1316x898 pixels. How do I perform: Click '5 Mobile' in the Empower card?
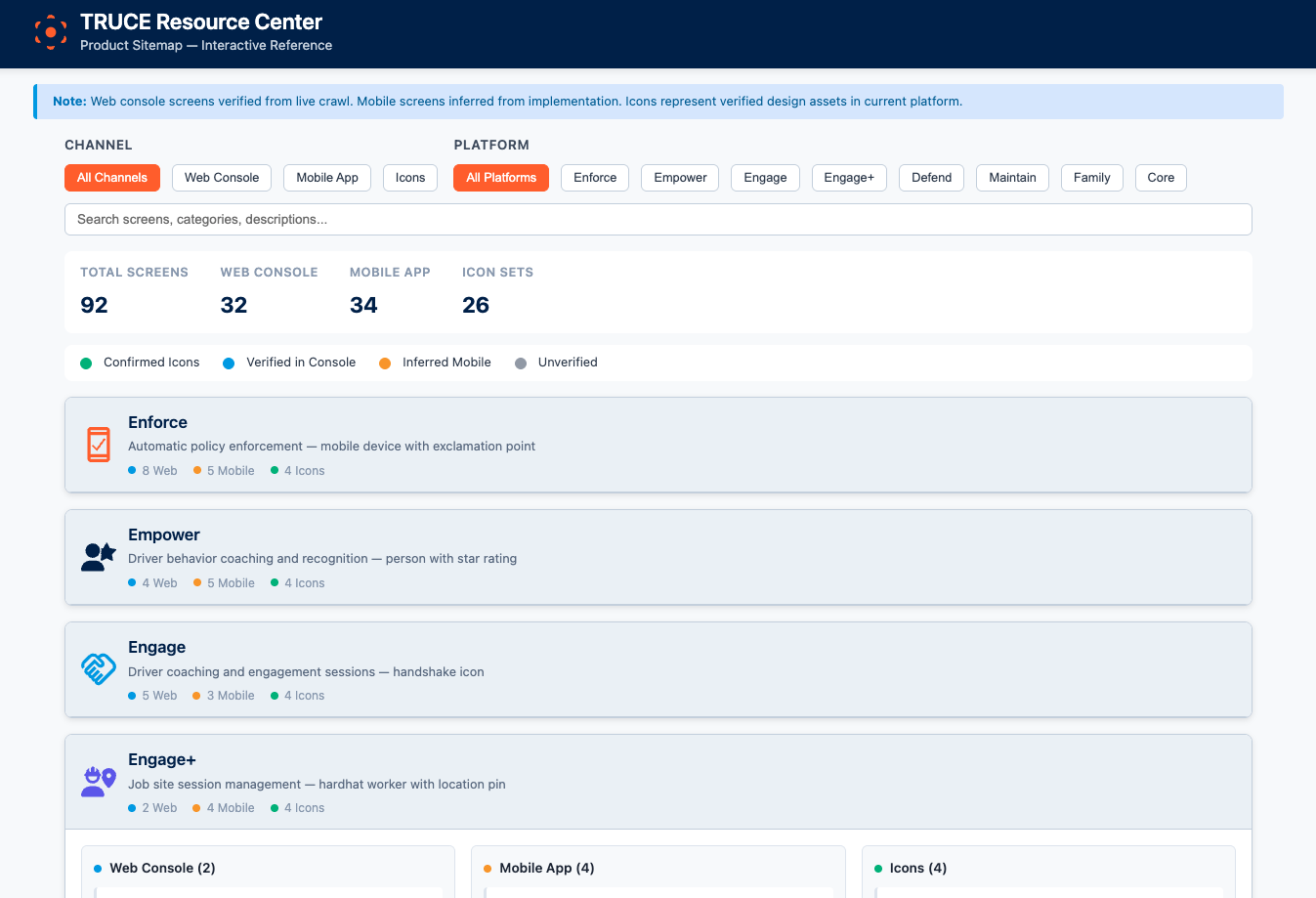[x=231, y=583]
